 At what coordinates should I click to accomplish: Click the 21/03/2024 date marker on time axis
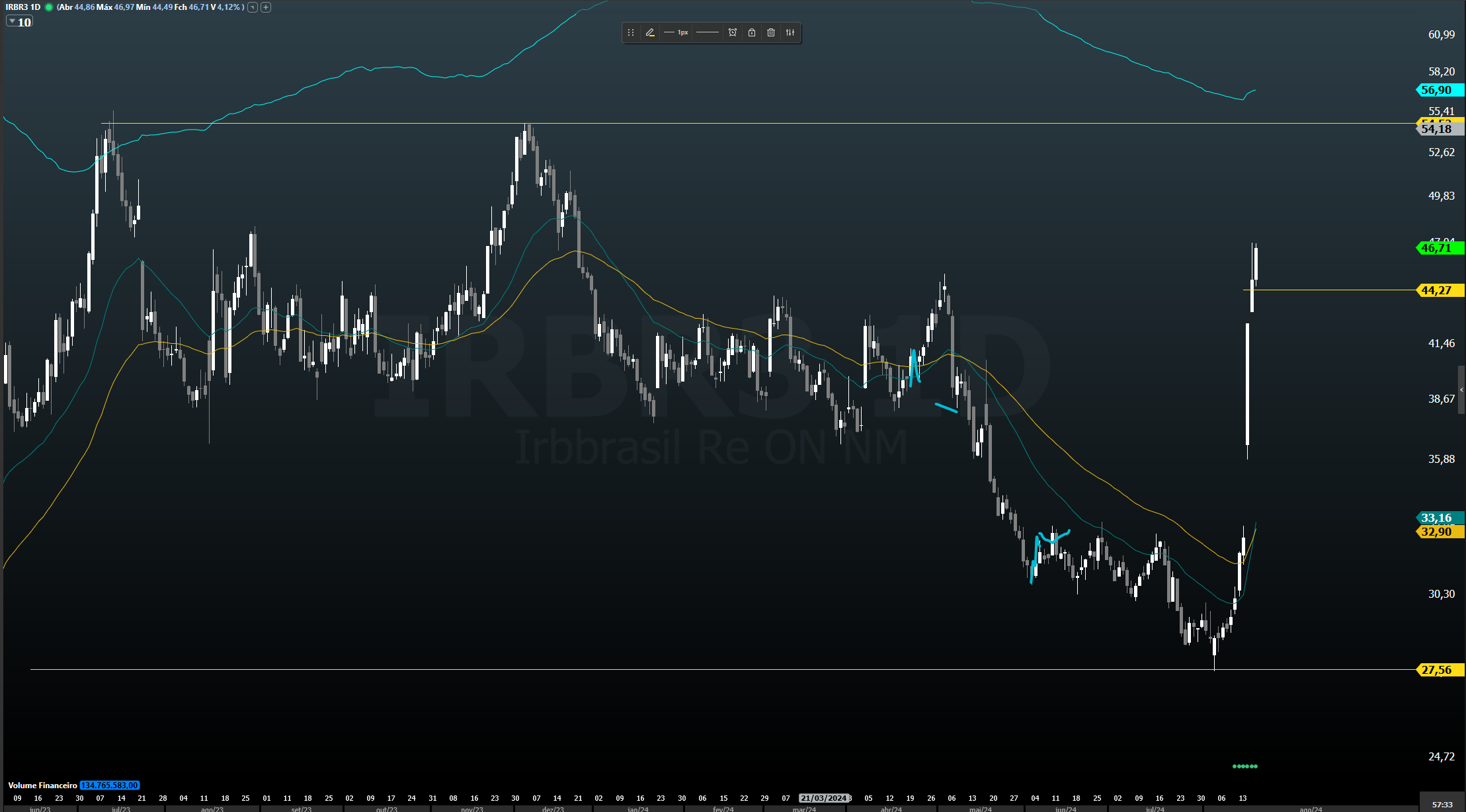823,798
